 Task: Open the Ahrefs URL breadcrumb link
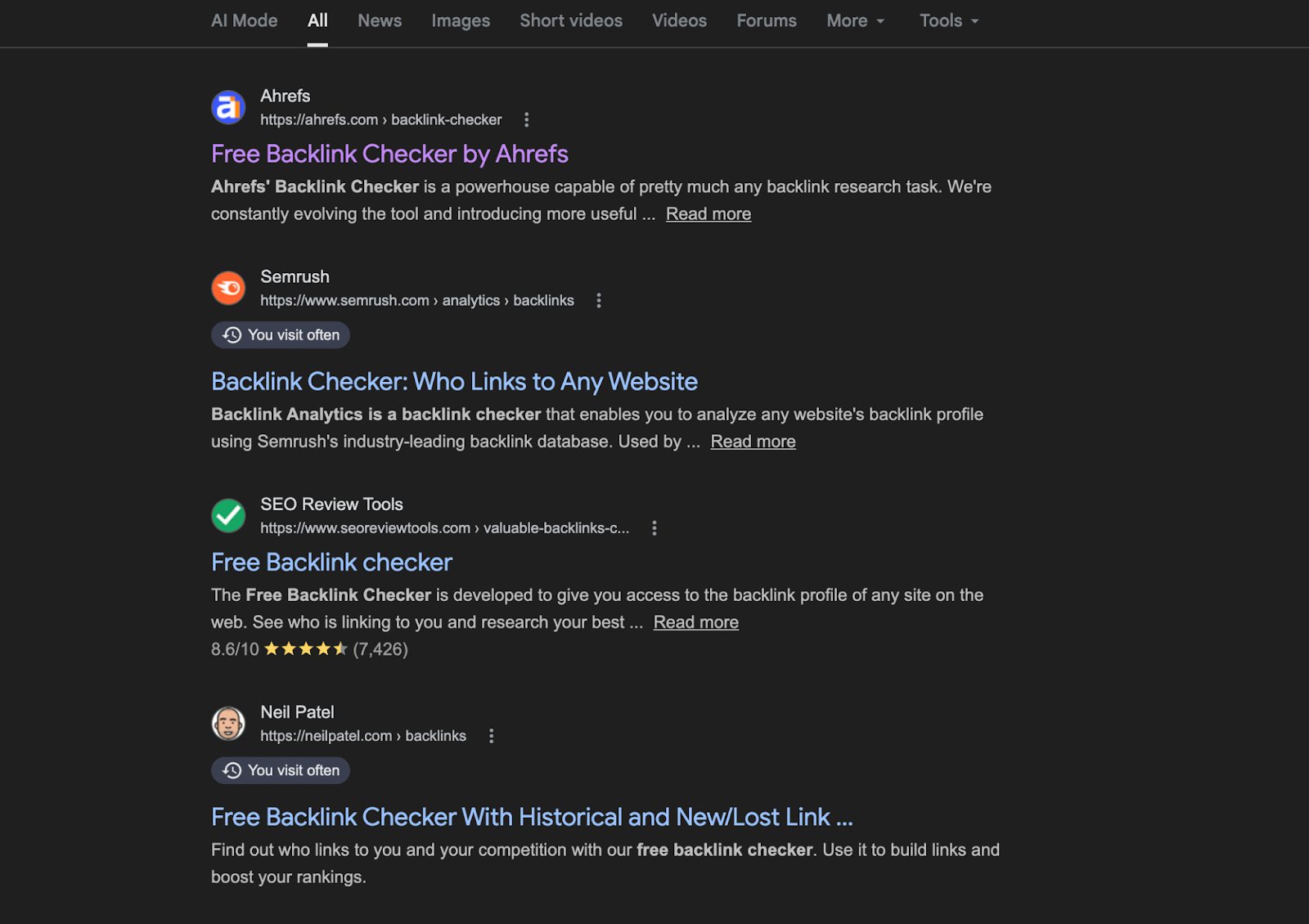pyautogui.click(x=380, y=119)
